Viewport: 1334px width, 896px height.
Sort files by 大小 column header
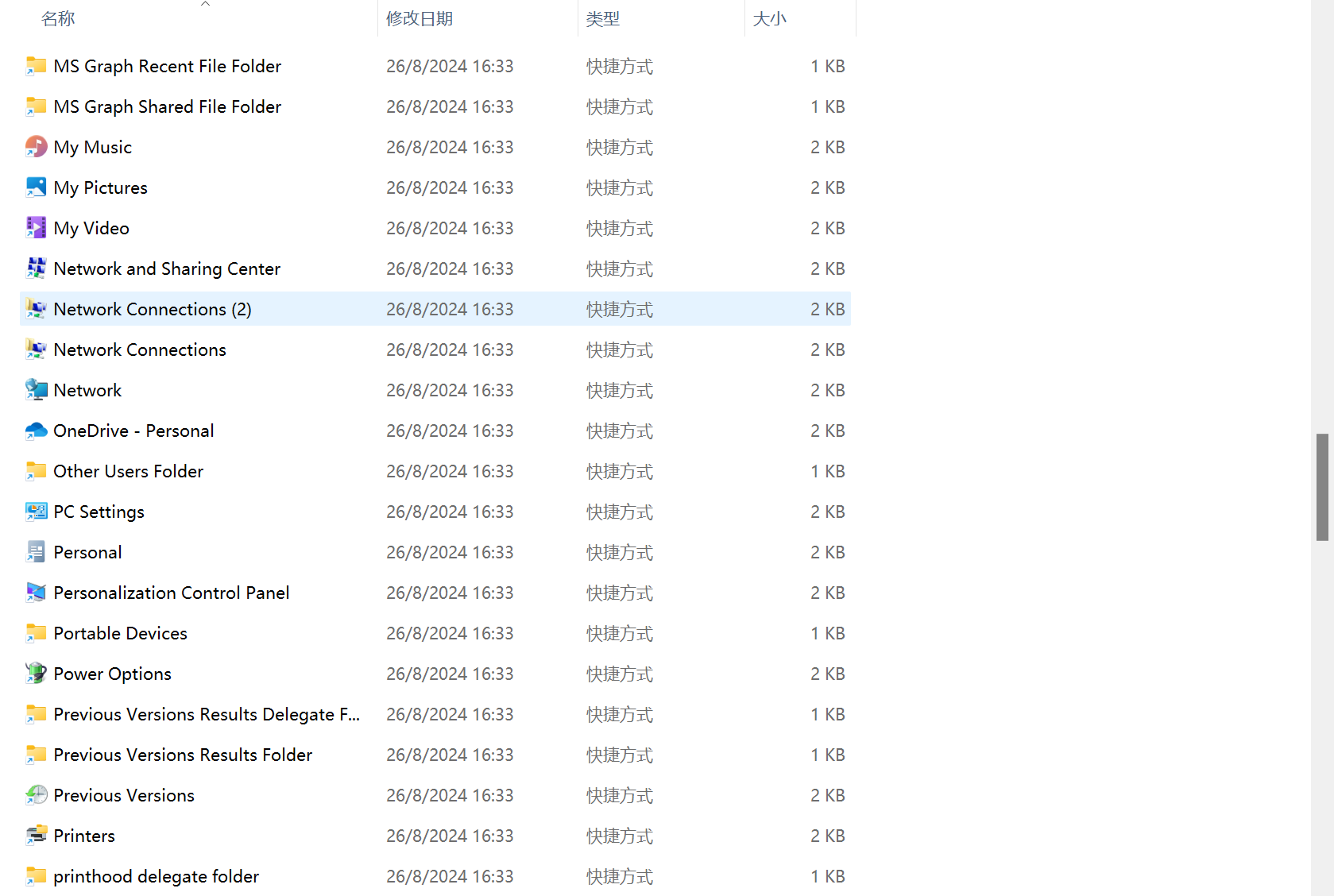[769, 18]
